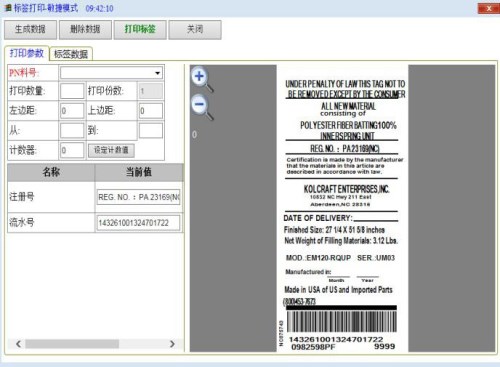This screenshot has width=500, height=367.
Task: Click the PN料号 label text
Action: [24, 73]
